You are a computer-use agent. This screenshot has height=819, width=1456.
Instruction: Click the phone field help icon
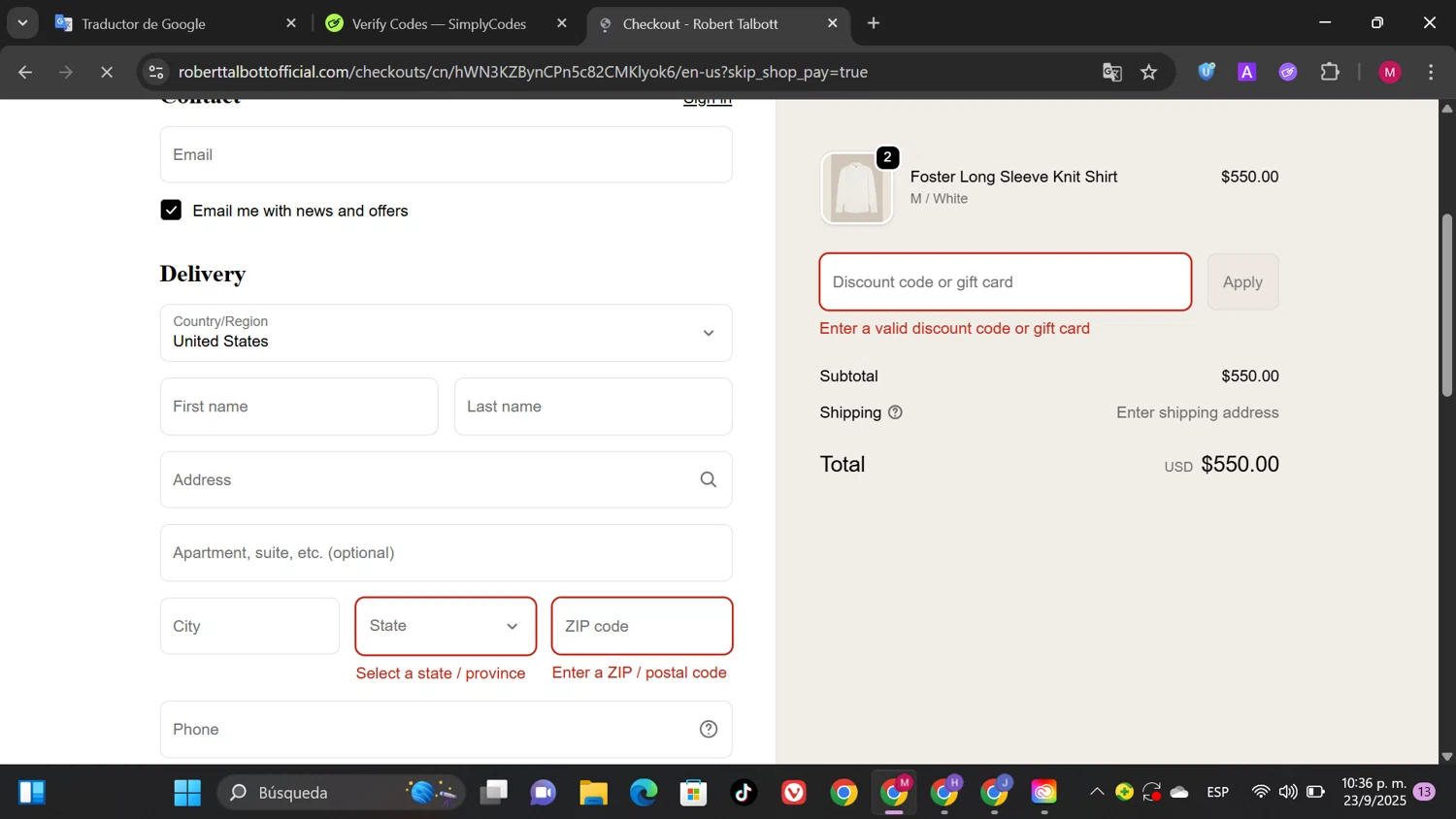point(709,729)
